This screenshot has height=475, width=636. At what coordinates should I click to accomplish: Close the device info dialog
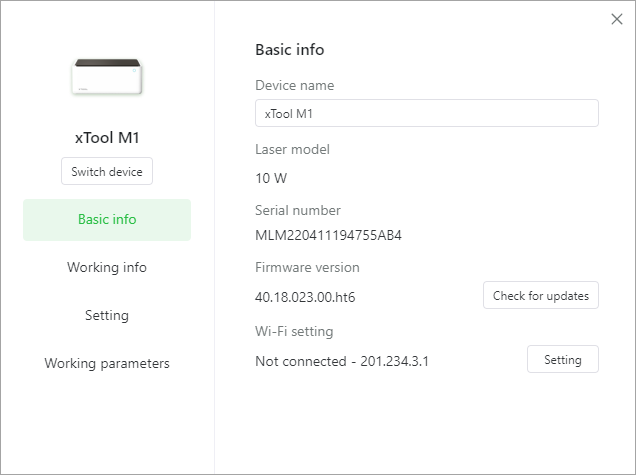click(x=617, y=19)
